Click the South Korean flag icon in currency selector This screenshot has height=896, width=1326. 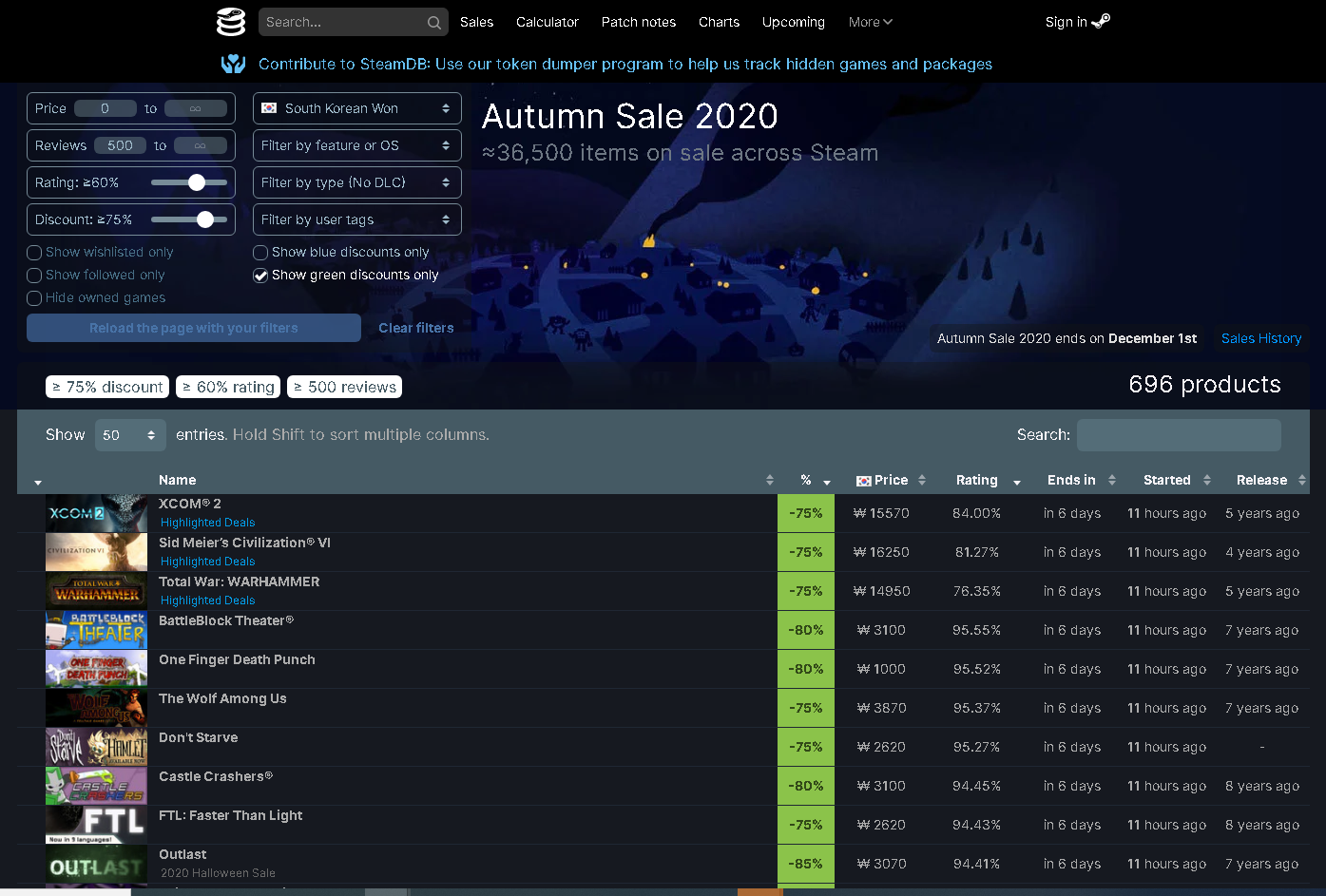pos(269,108)
